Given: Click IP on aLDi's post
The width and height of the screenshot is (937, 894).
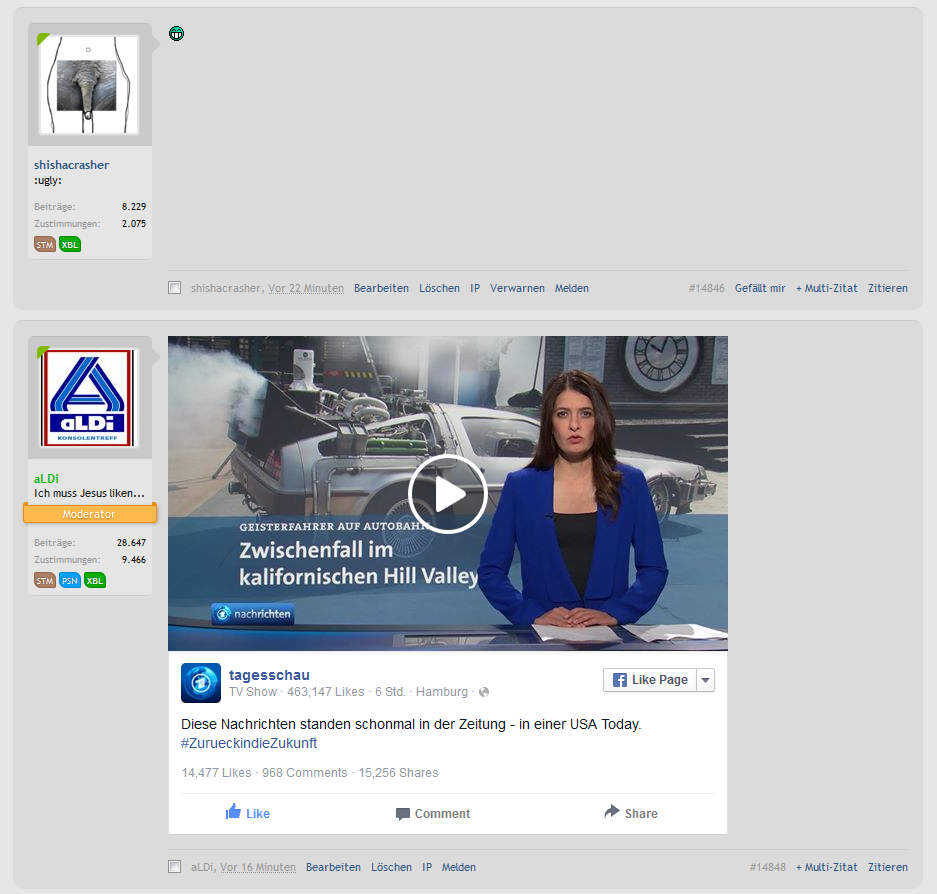Looking at the screenshot, I should click(x=427, y=867).
